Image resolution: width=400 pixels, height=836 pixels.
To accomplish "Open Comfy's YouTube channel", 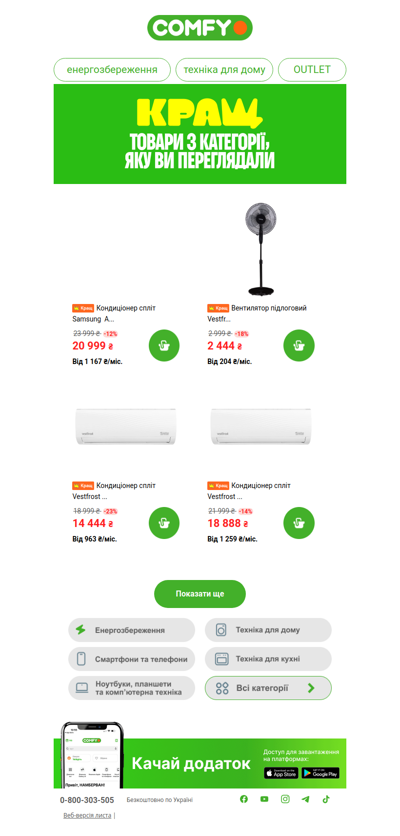I will pos(264,799).
